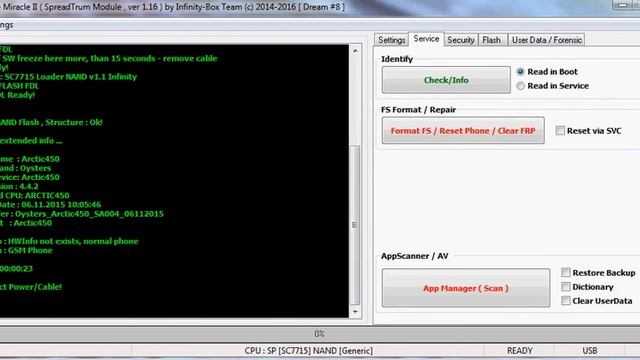Image resolution: width=640 pixels, height=360 pixels.
Task: Click the 'Identify' group label
Action: pyautogui.click(x=397, y=59)
